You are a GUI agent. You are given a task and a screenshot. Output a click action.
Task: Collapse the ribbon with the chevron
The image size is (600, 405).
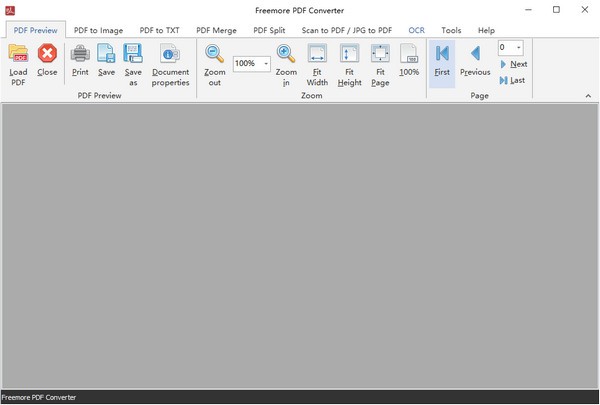(x=588, y=96)
